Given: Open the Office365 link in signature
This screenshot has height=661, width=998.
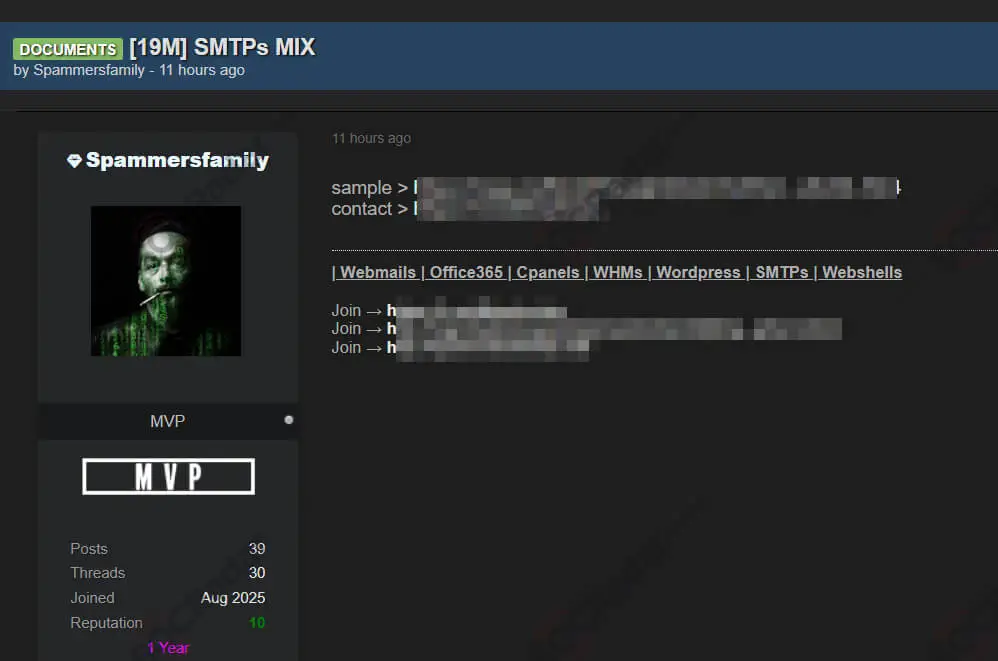Looking at the screenshot, I should pyautogui.click(x=466, y=272).
